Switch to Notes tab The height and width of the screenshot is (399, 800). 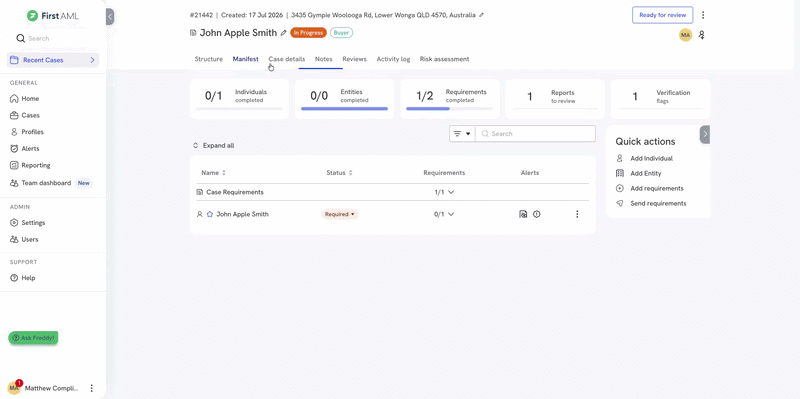(323, 59)
